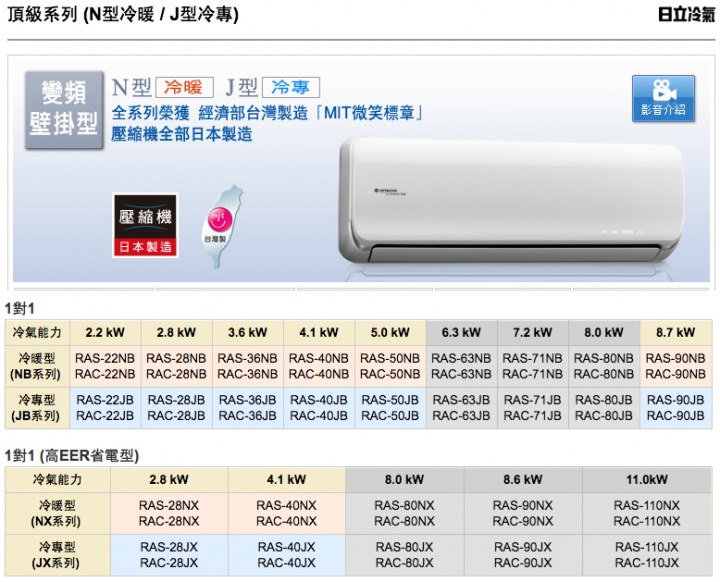The height and width of the screenshot is (582, 720).
Task: Select the 2.2 kW column header
Action: (x=105, y=333)
